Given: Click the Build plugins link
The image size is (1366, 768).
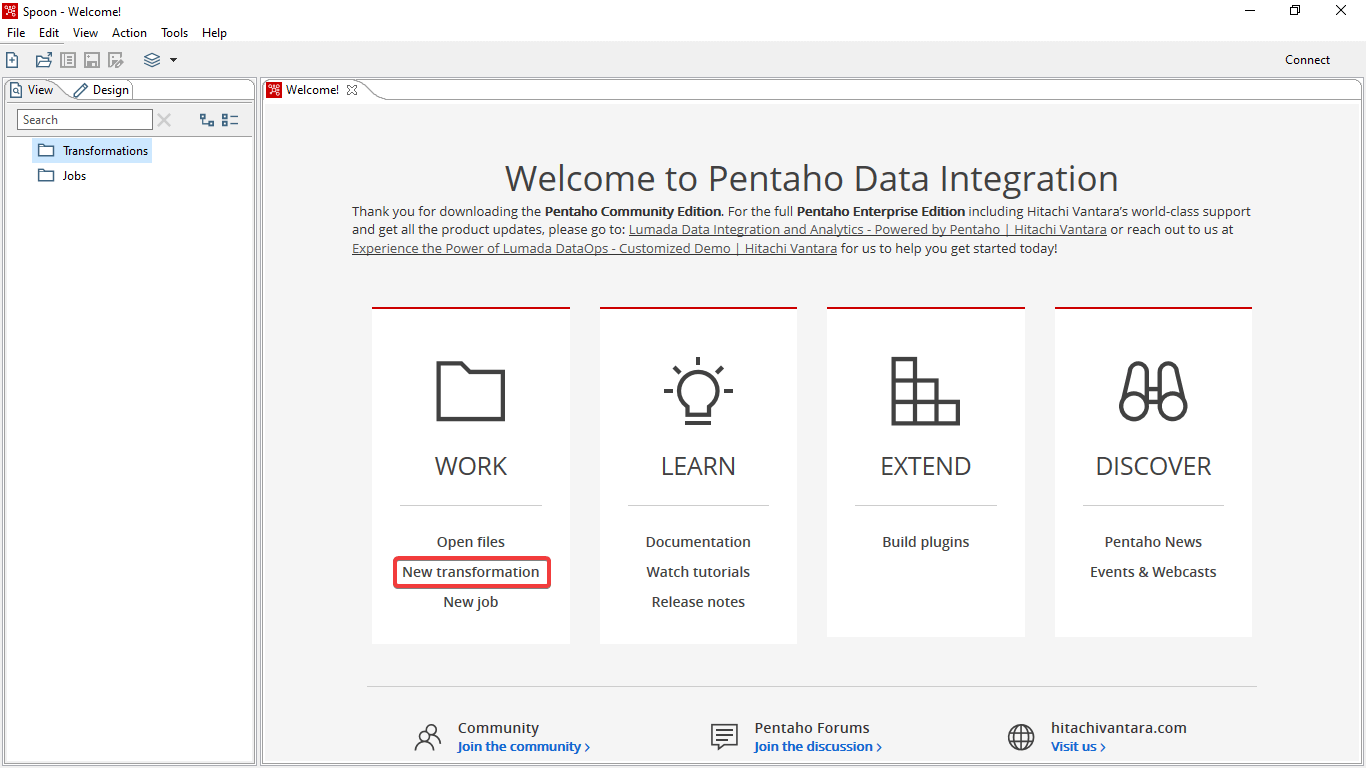Looking at the screenshot, I should coord(926,542).
